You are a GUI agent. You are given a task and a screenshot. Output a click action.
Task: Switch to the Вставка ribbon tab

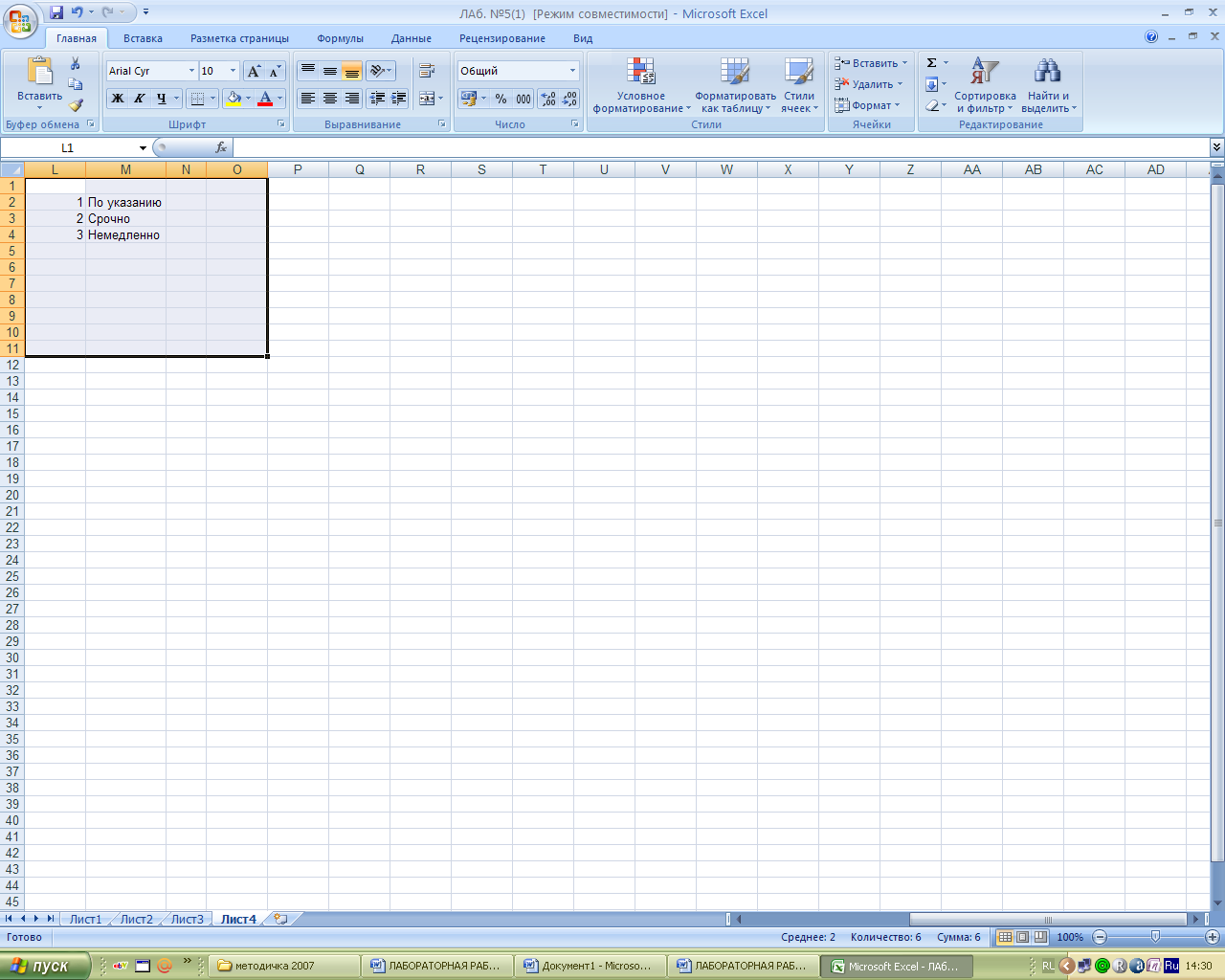(143, 38)
